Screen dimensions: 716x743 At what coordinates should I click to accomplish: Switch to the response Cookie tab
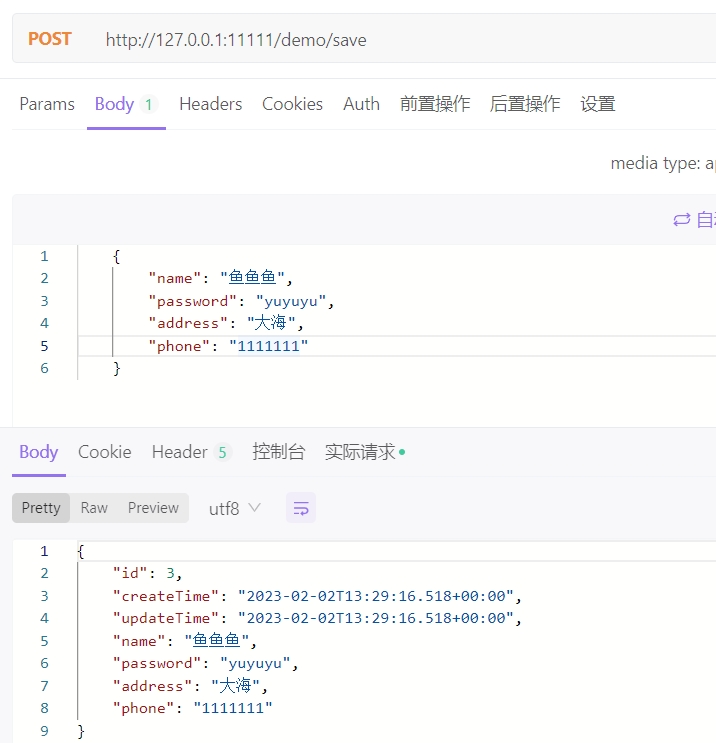click(105, 452)
